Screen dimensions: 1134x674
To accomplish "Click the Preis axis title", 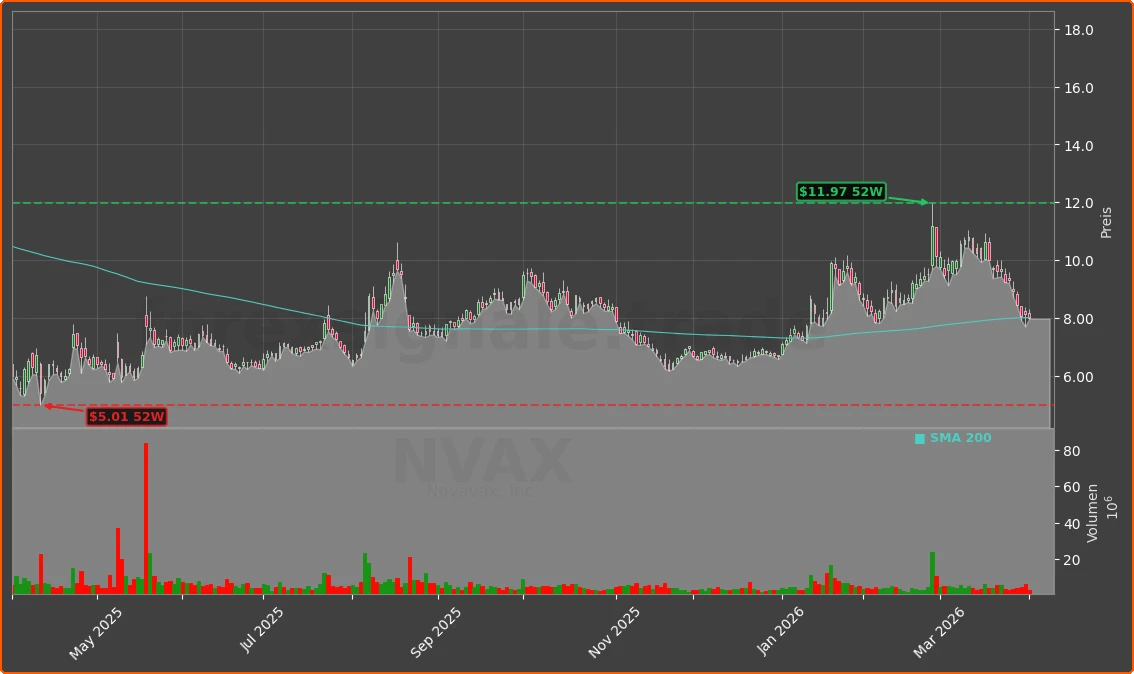I will pos(1106,223).
